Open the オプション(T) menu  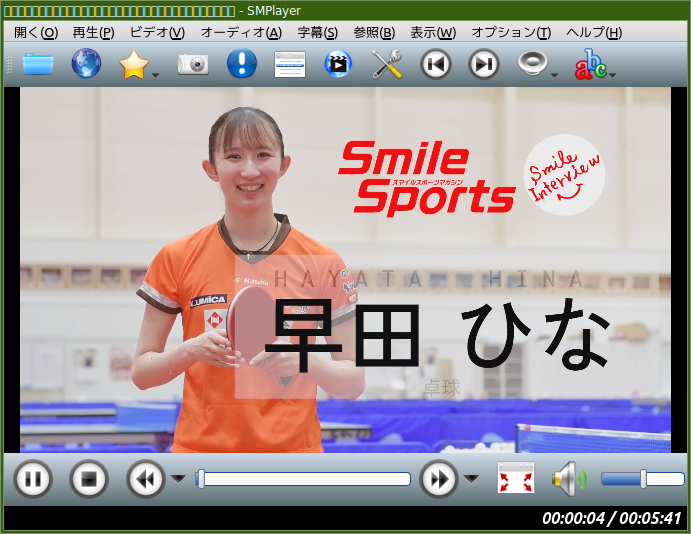pyautogui.click(x=511, y=32)
